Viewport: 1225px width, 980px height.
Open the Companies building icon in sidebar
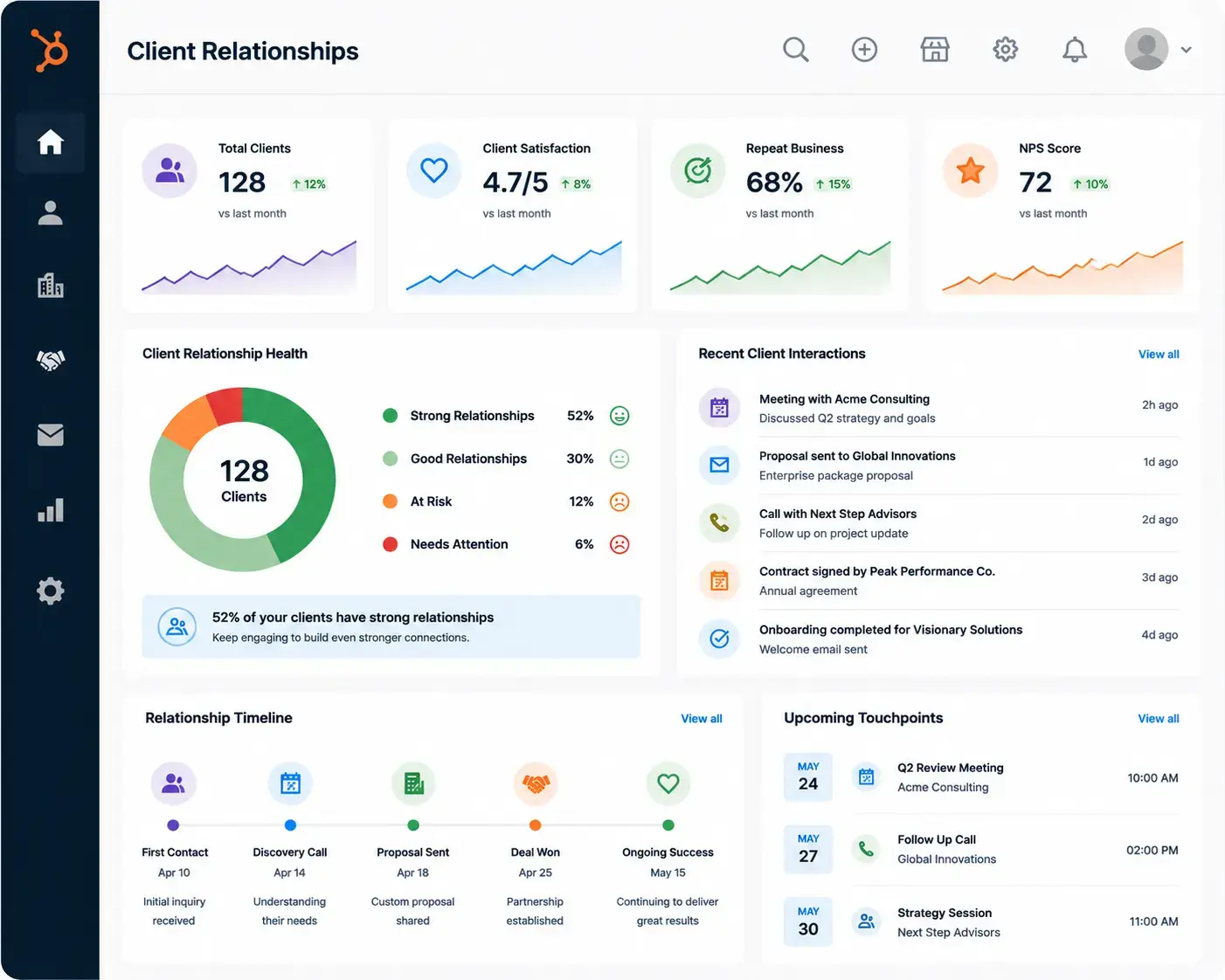pos(51,285)
